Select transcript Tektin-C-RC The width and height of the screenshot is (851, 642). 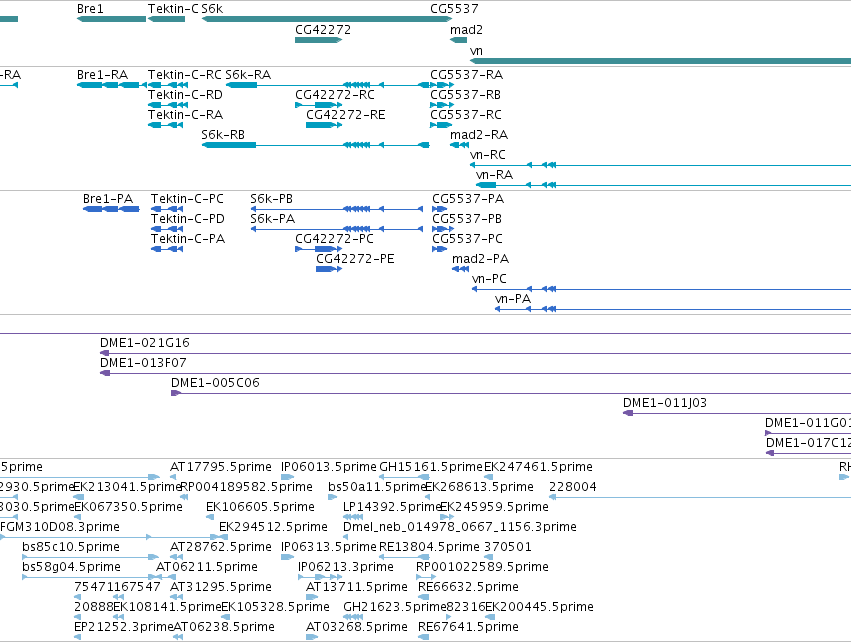point(185,75)
